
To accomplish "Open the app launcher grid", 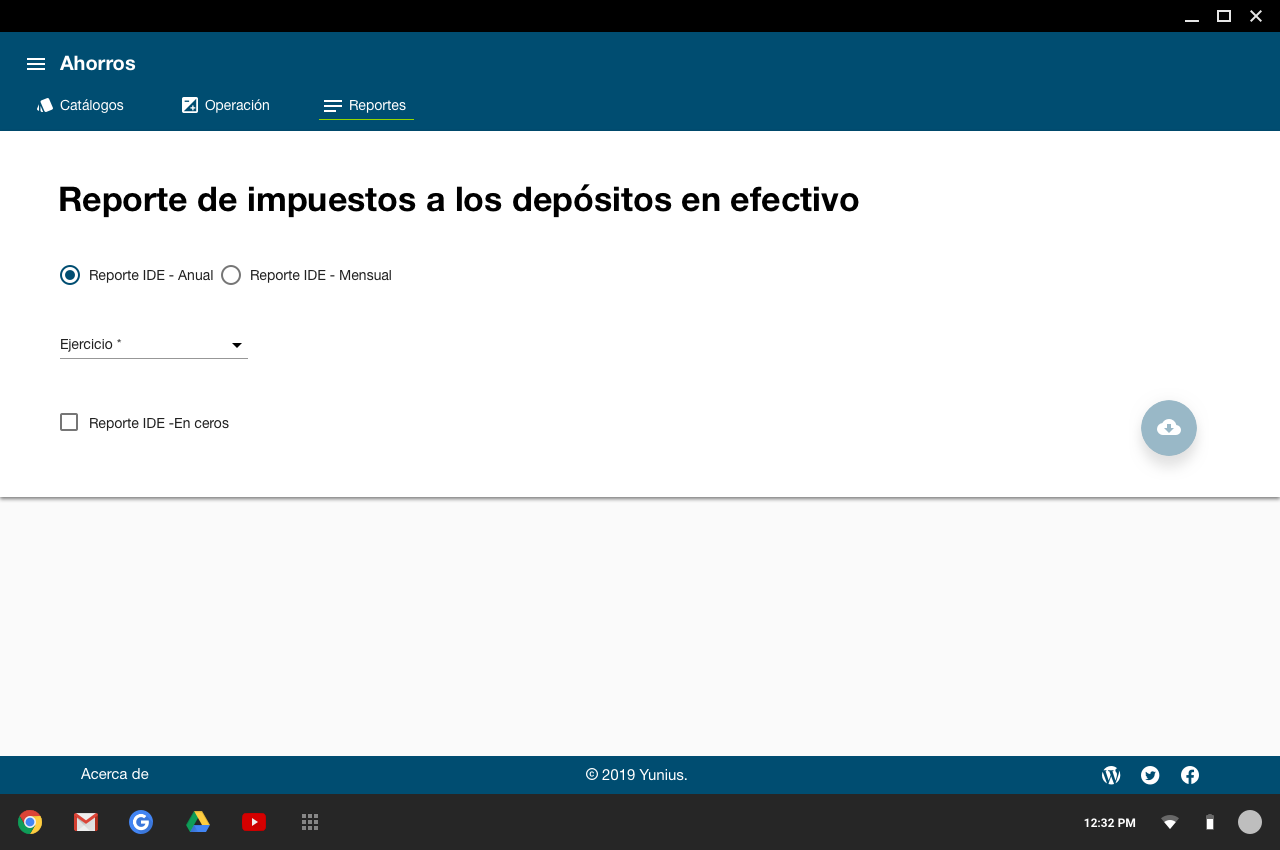I will pyautogui.click(x=310, y=822).
